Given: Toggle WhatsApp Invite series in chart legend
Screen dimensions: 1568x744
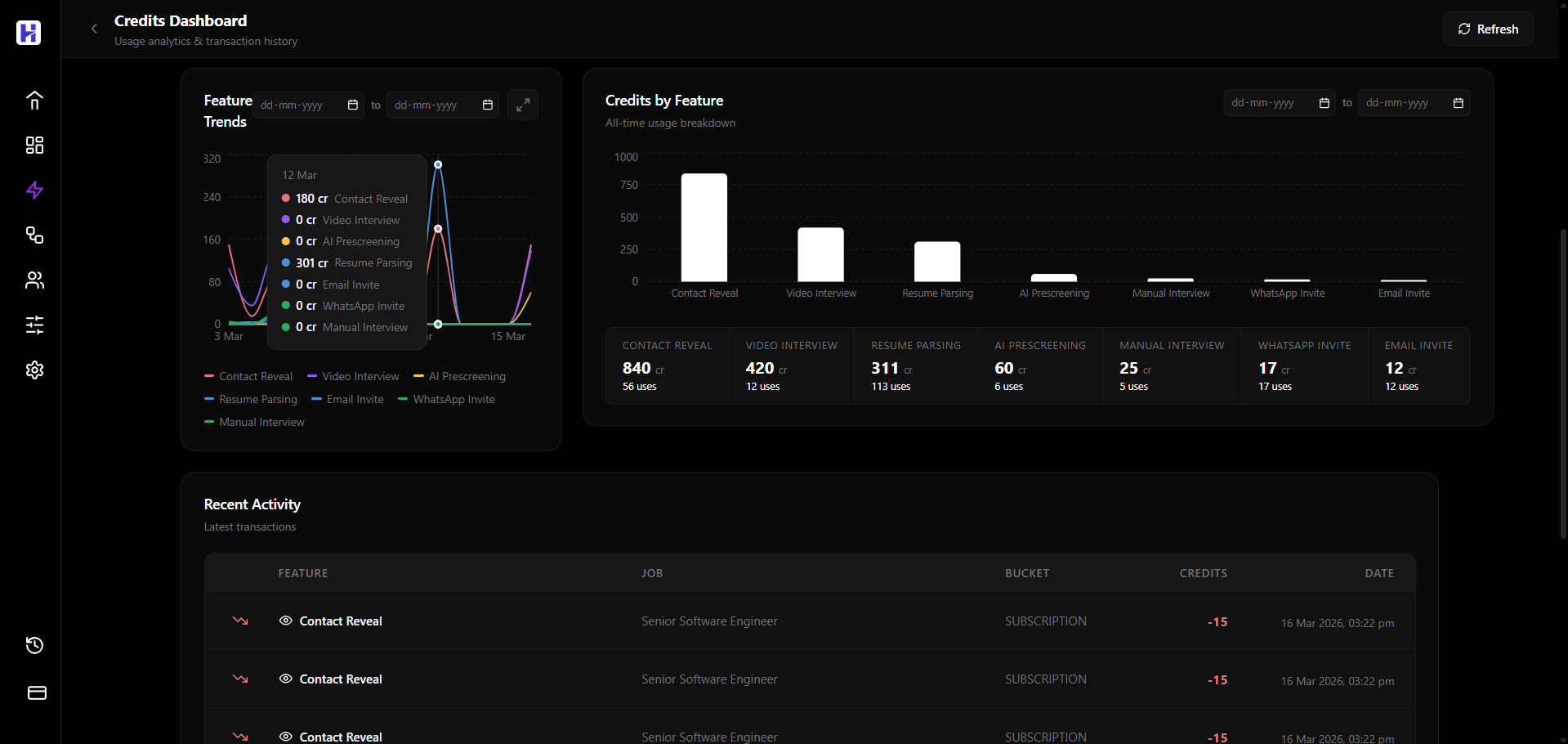Looking at the screenshot, I should [x=446, y=399].
